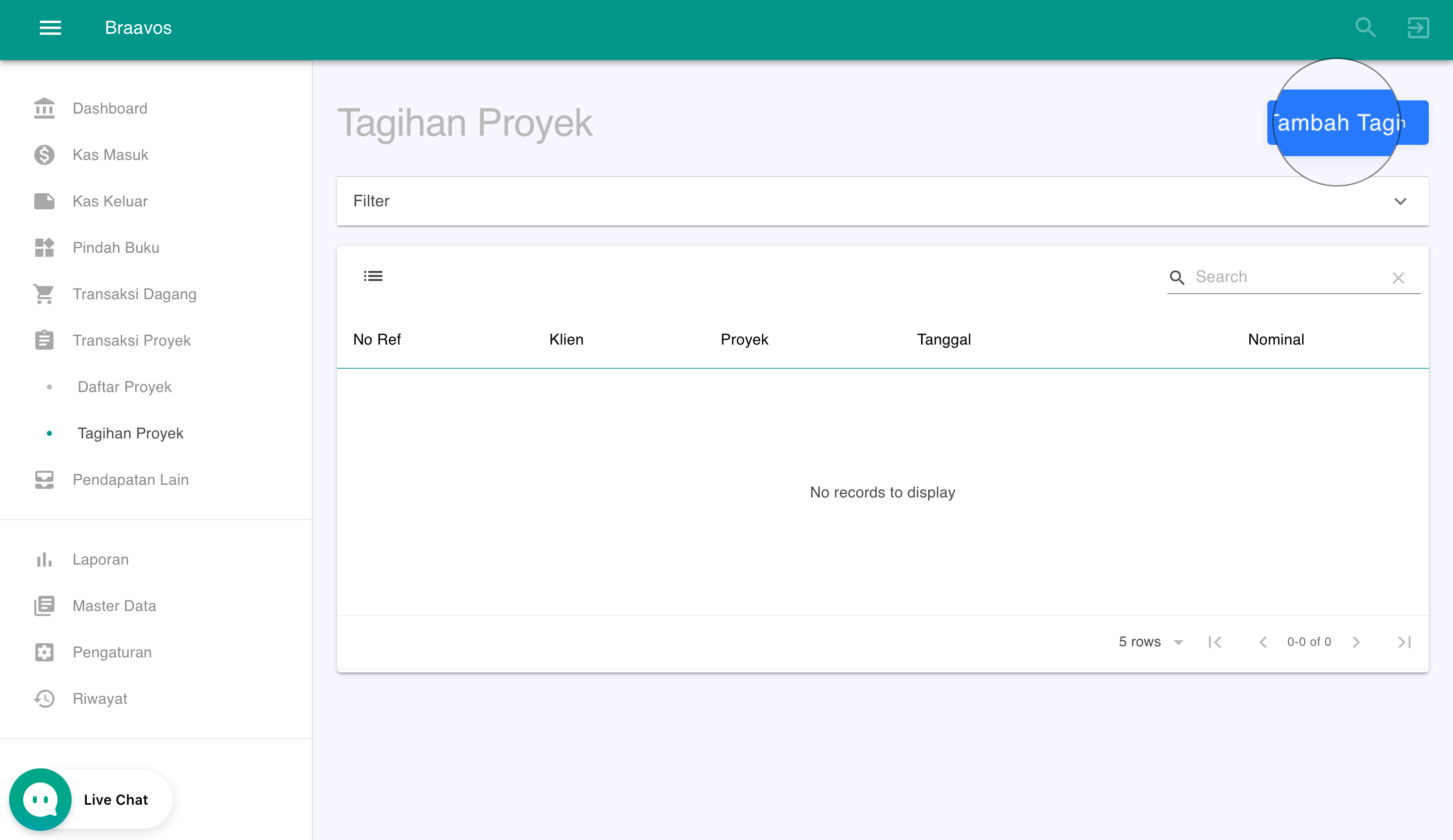The height and width of the screenshot is (840, 1453).
Task: Click the clear search X icon
Action: tap(1398, 278)
